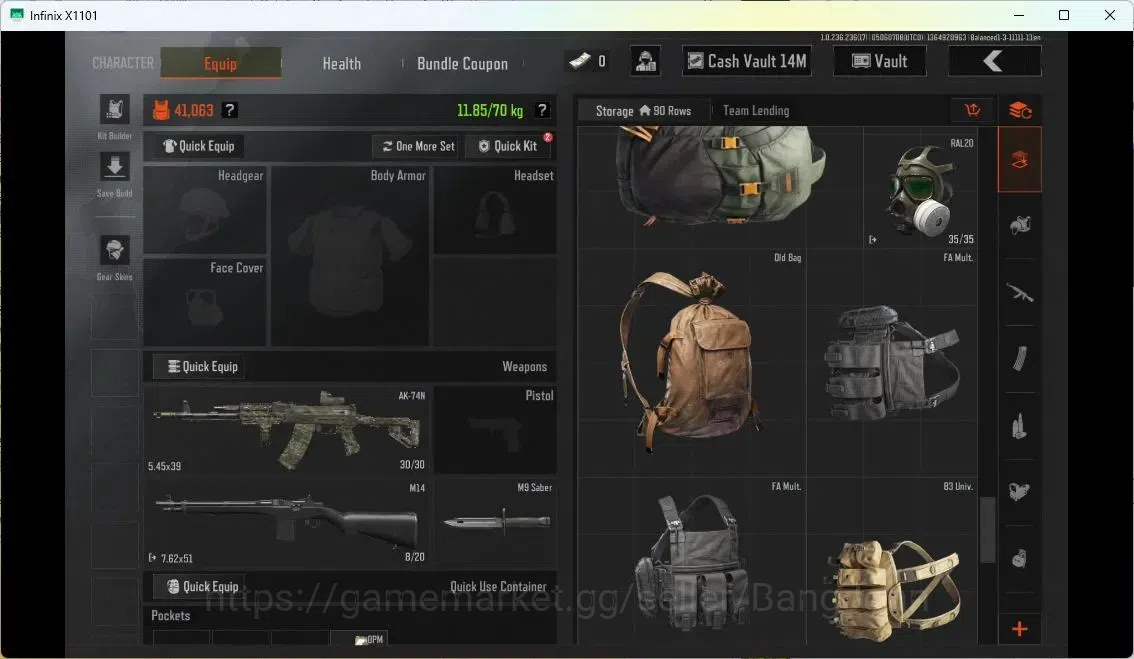Select the empty Headset slot

pos(495,210)
